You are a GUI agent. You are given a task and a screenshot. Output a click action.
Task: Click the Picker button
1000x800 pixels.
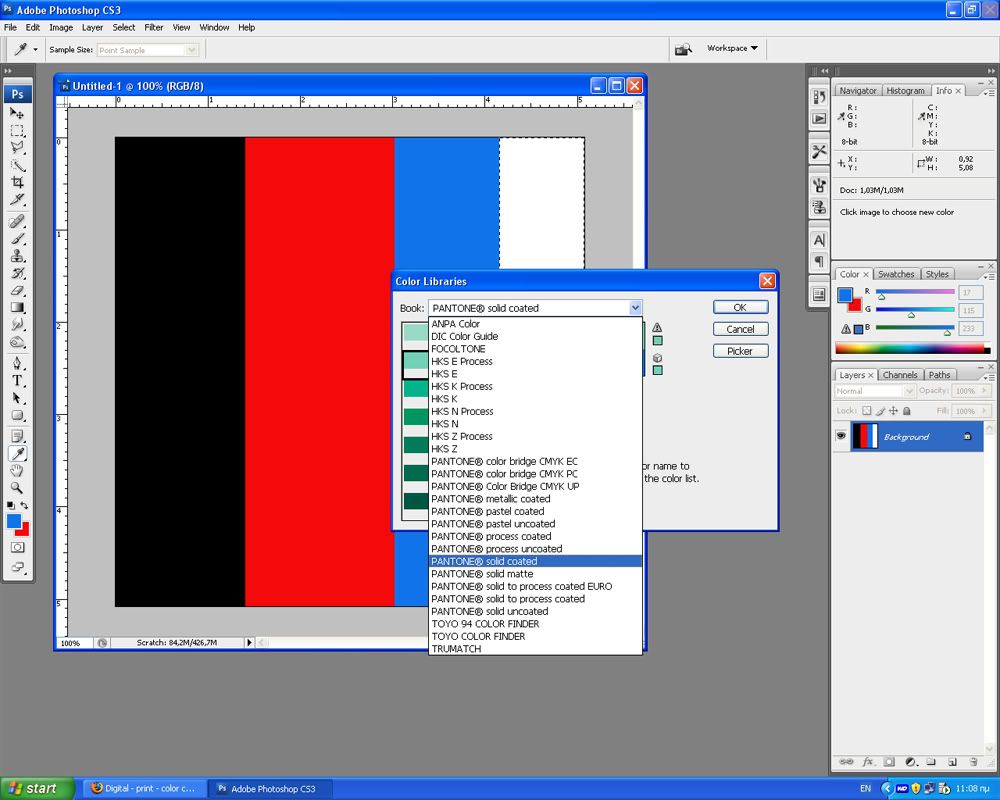click(740, 351)
